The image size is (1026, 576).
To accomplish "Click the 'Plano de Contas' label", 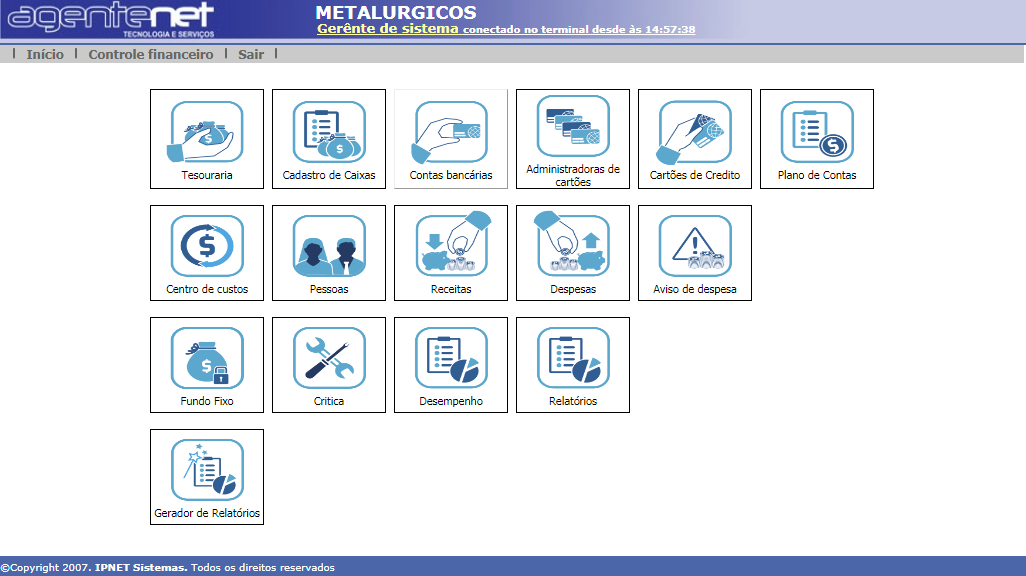I will coord(817,175).
